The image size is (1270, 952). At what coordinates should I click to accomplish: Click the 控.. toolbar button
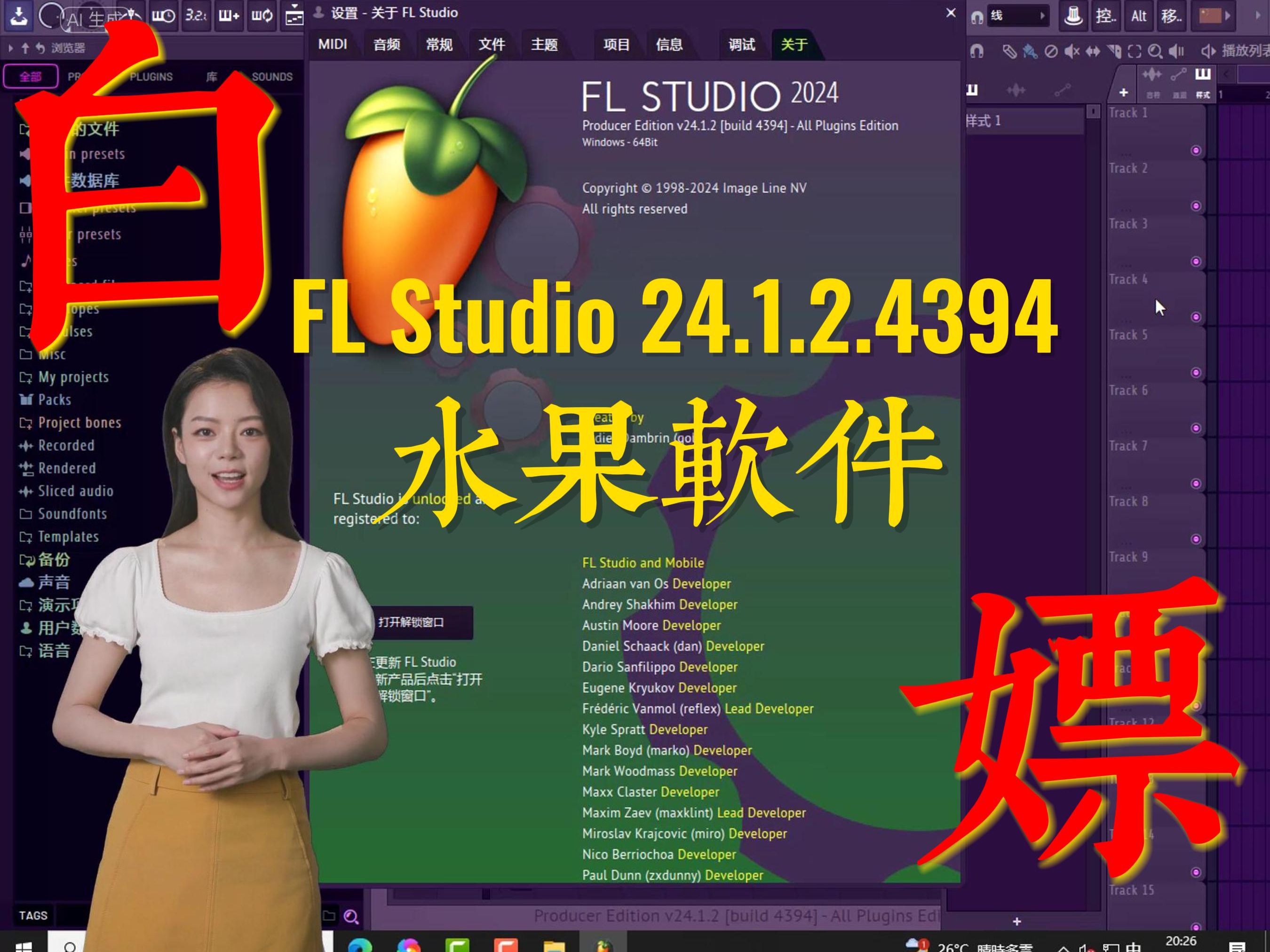pyautogui.click(x=1105, y=16)
